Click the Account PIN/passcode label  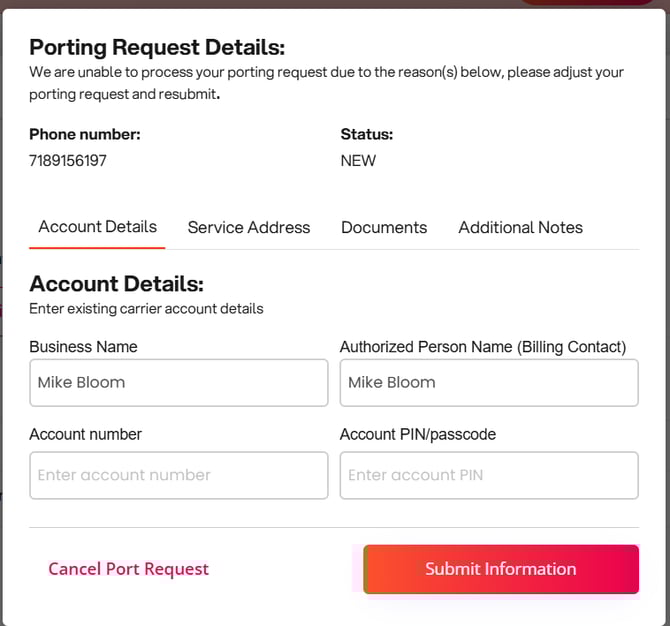418,434
